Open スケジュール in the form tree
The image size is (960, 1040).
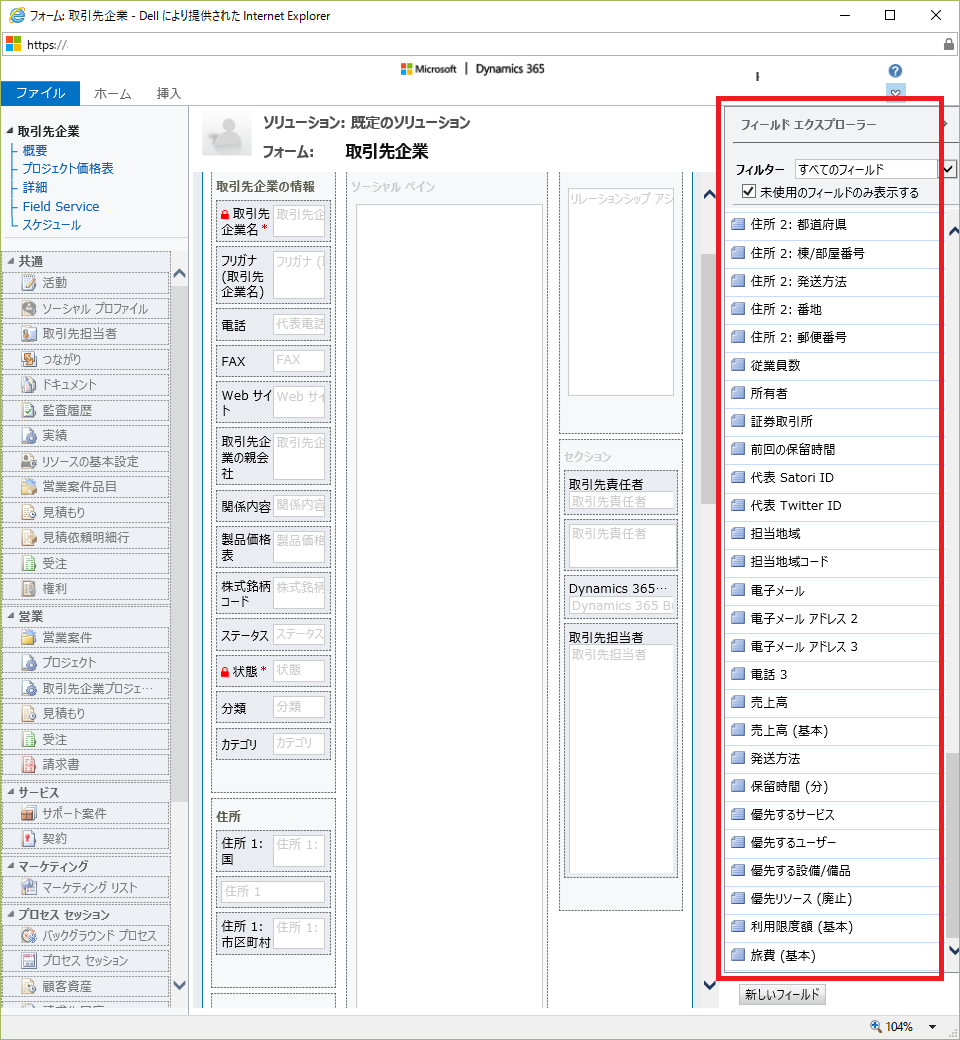coord(52,225)
